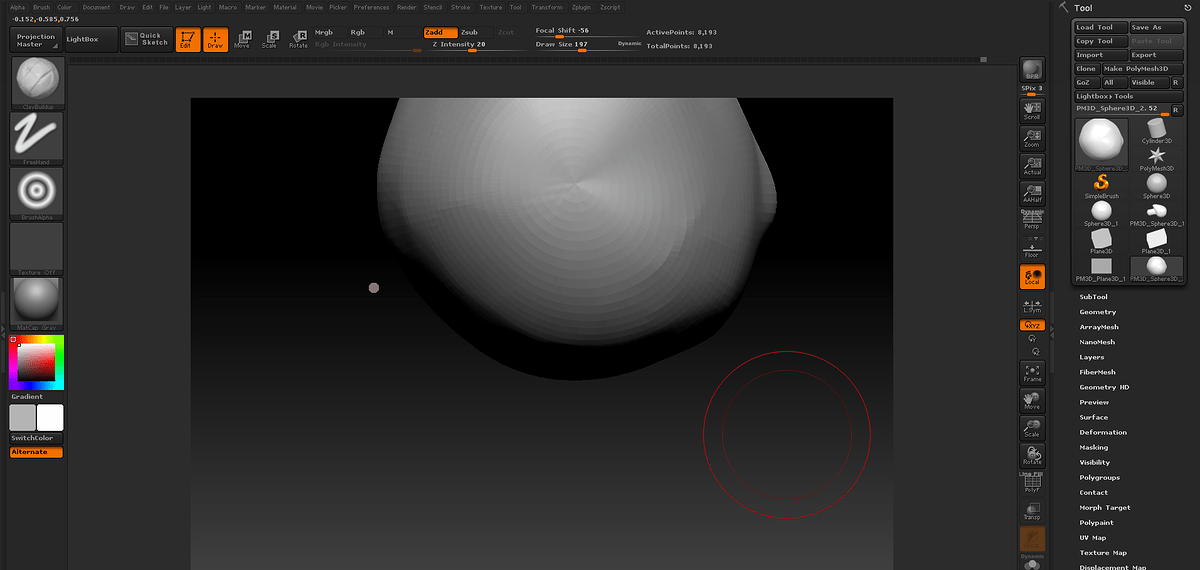The width and height of the screenshot is (1200, 570).
Task: Toggle XYZ rotation mode
Action: [1032, 326]
